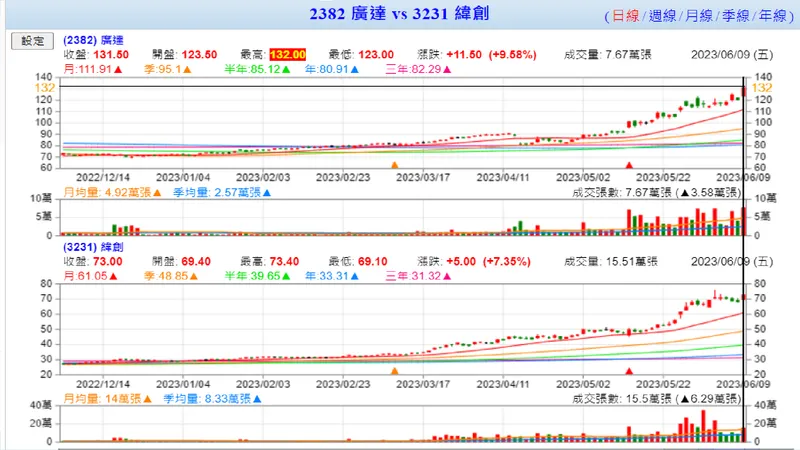The width and height of the screenshot is (800, 450).
Task: Click 廣達 half-year average 半年:85.12
Action: click(x=258, y=69)
